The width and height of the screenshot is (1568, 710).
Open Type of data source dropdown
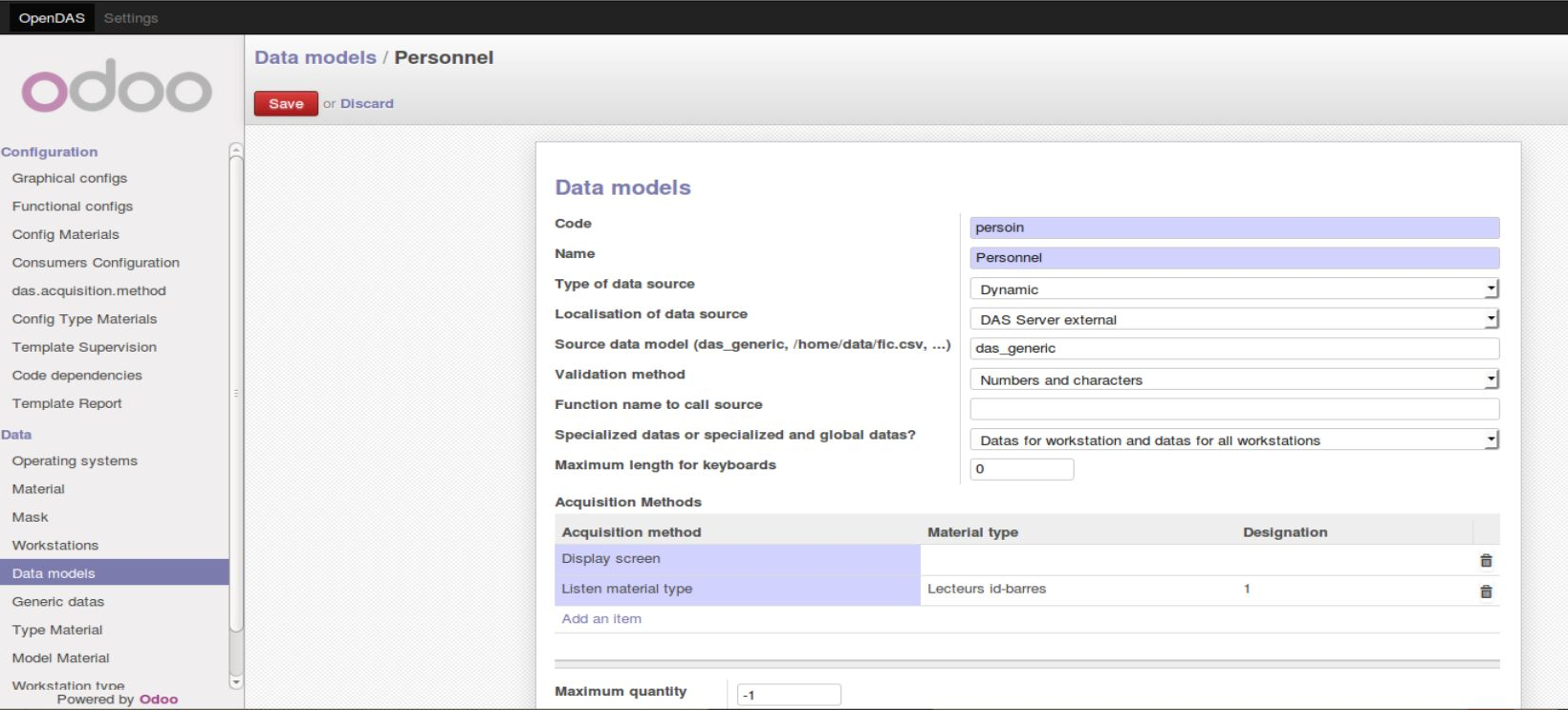point(1234,290)
